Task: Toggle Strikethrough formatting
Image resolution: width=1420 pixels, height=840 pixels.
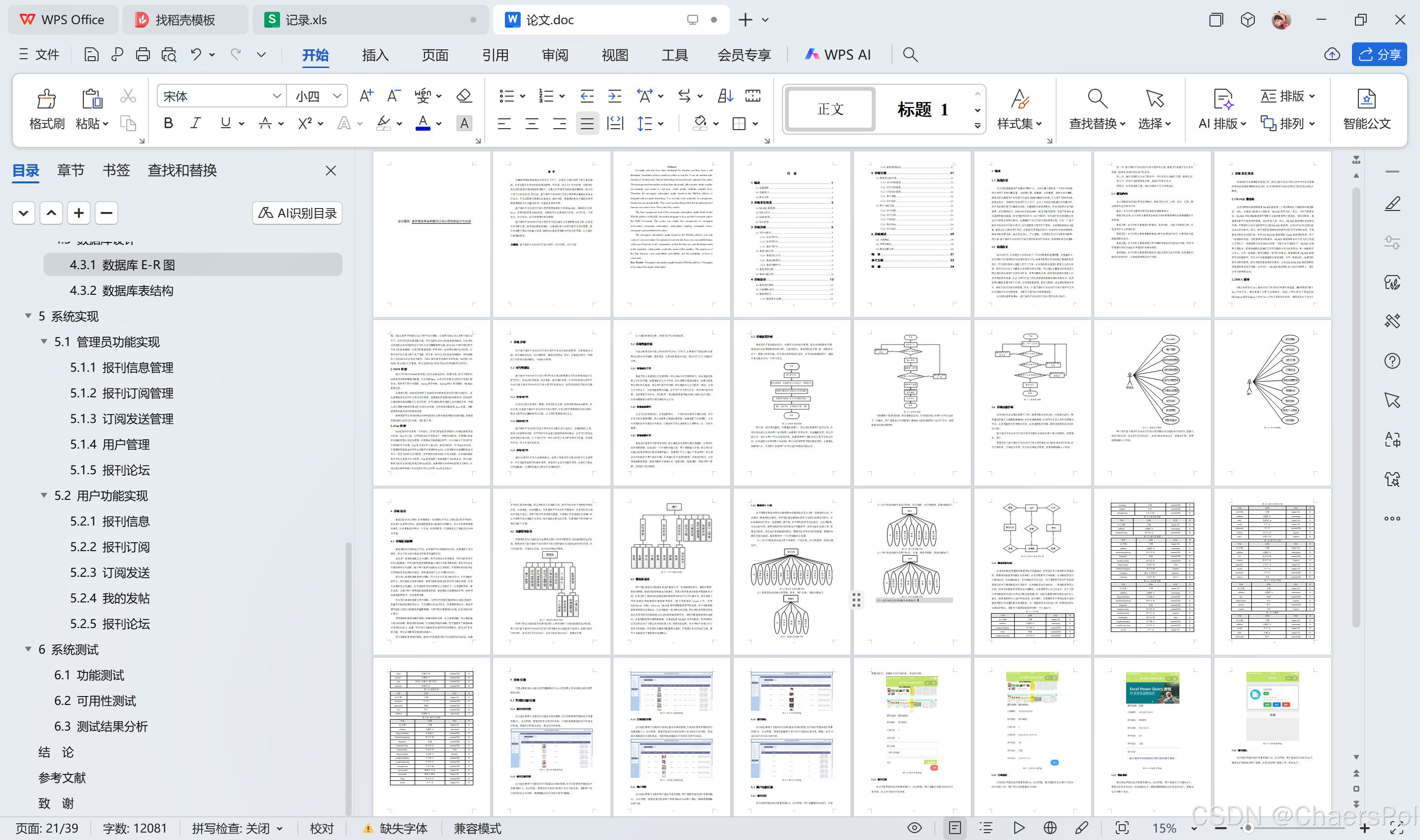Action: point(265,123)
